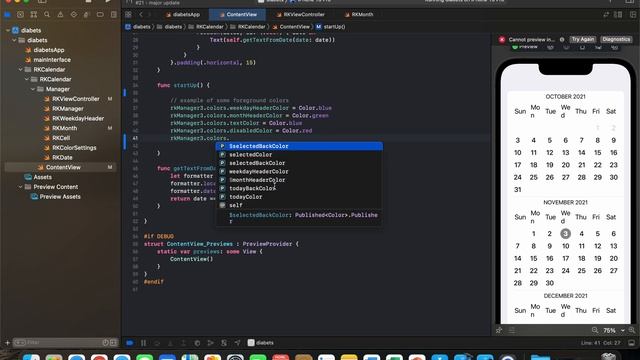Toggle bottom-right debug area panel icon
The width and height of the screenshot is (640, 360).
[x=631, y=343]
